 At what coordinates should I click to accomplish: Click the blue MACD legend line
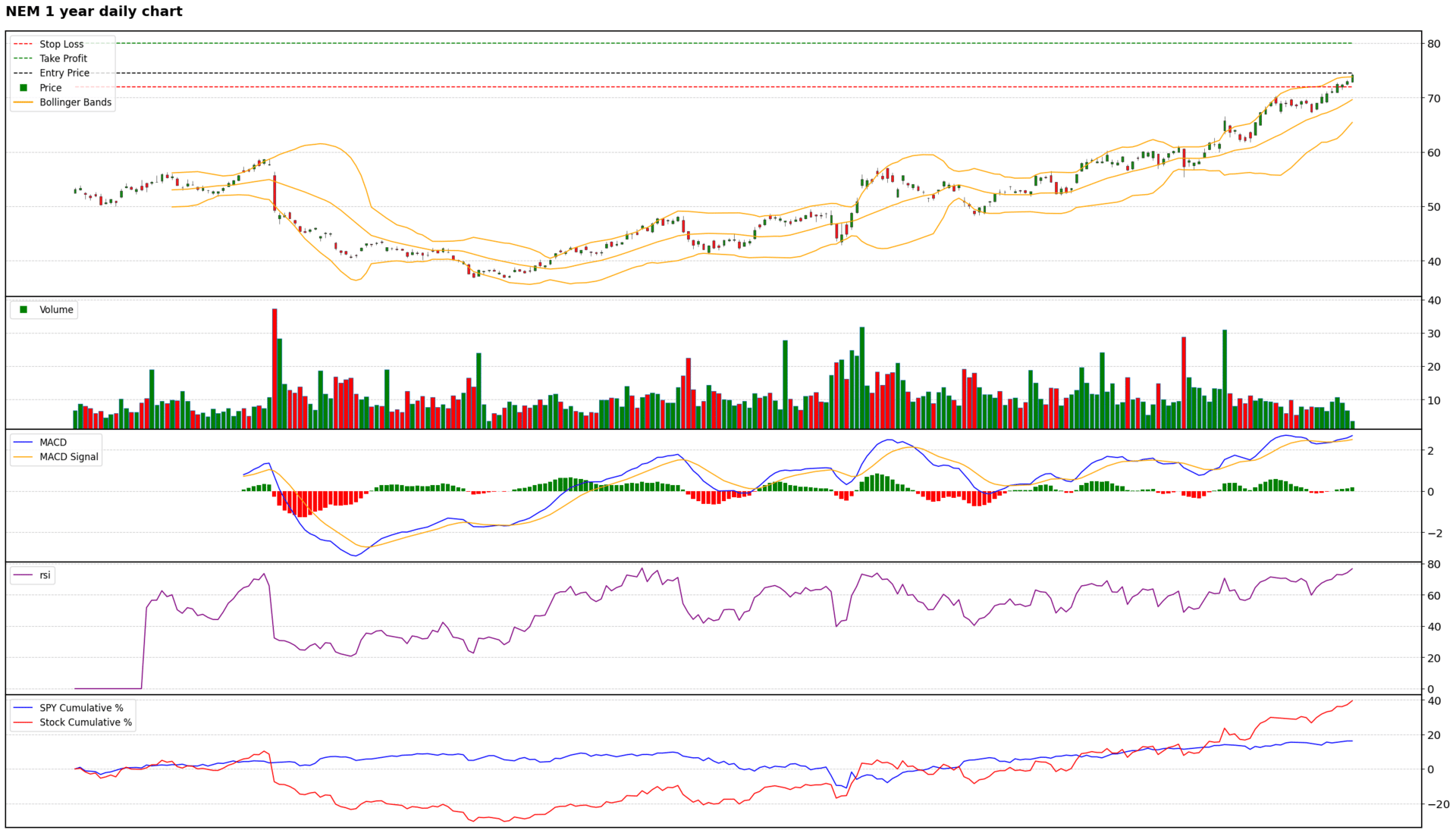click(x=24, y=443)
